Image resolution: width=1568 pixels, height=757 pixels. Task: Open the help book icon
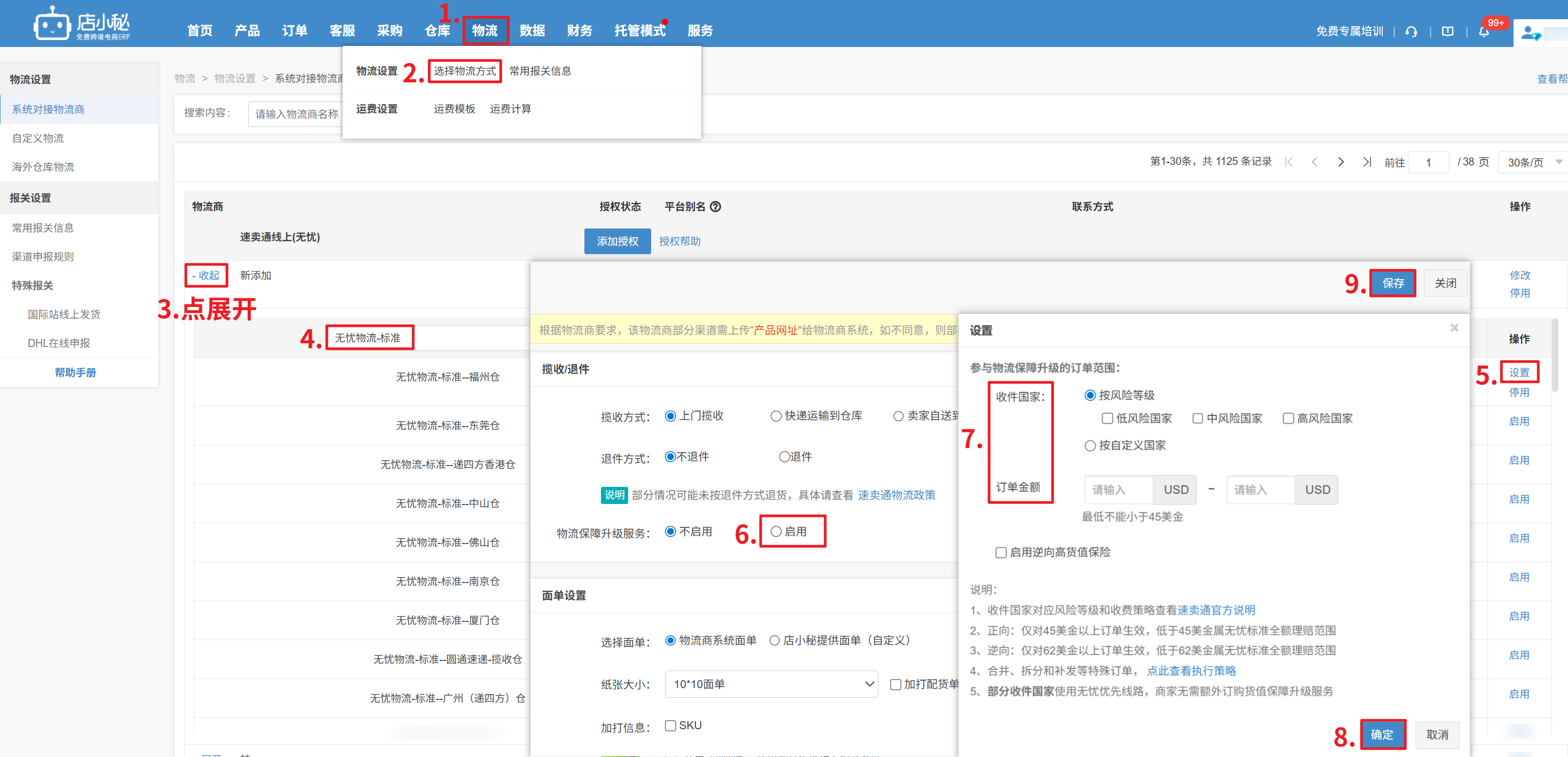click(x=1447, y=31)
